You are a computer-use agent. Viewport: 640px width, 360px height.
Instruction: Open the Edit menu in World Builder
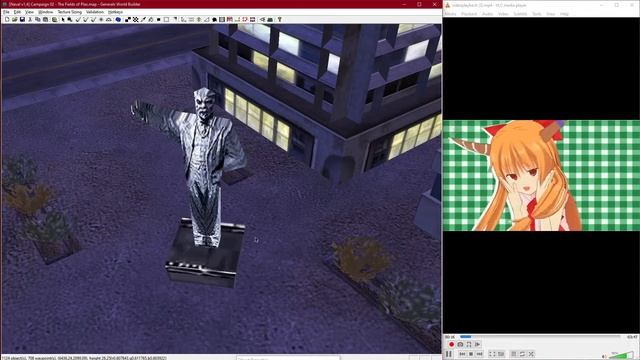[x=17, y=12]
